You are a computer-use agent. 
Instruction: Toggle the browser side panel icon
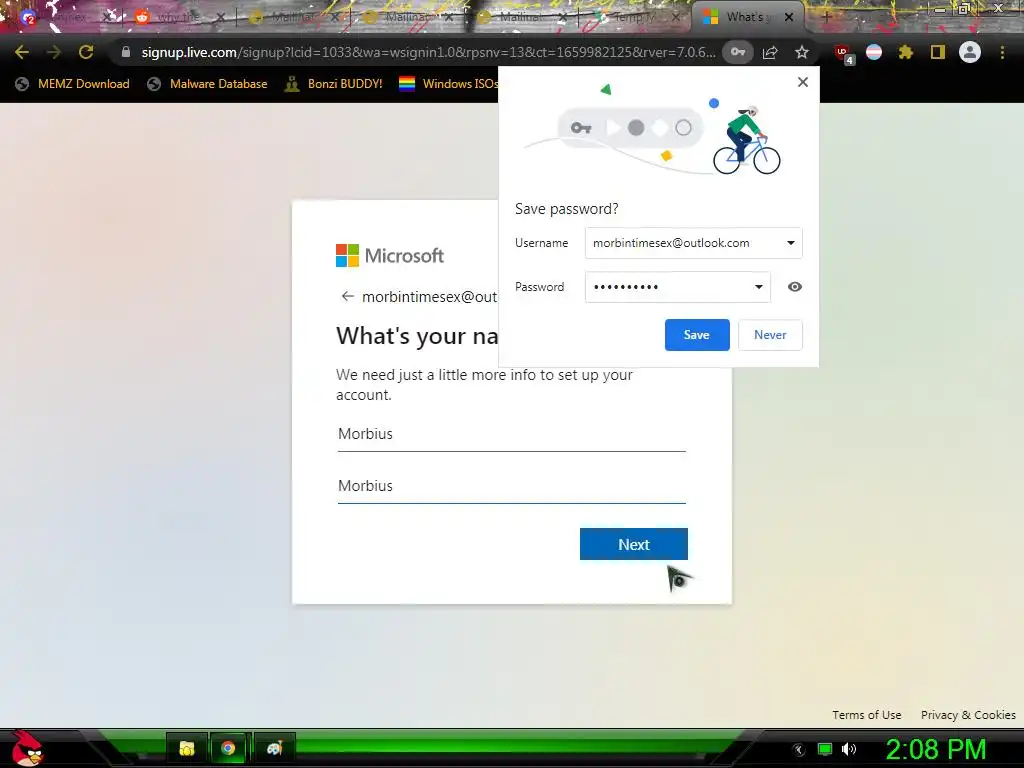[938, 52]
